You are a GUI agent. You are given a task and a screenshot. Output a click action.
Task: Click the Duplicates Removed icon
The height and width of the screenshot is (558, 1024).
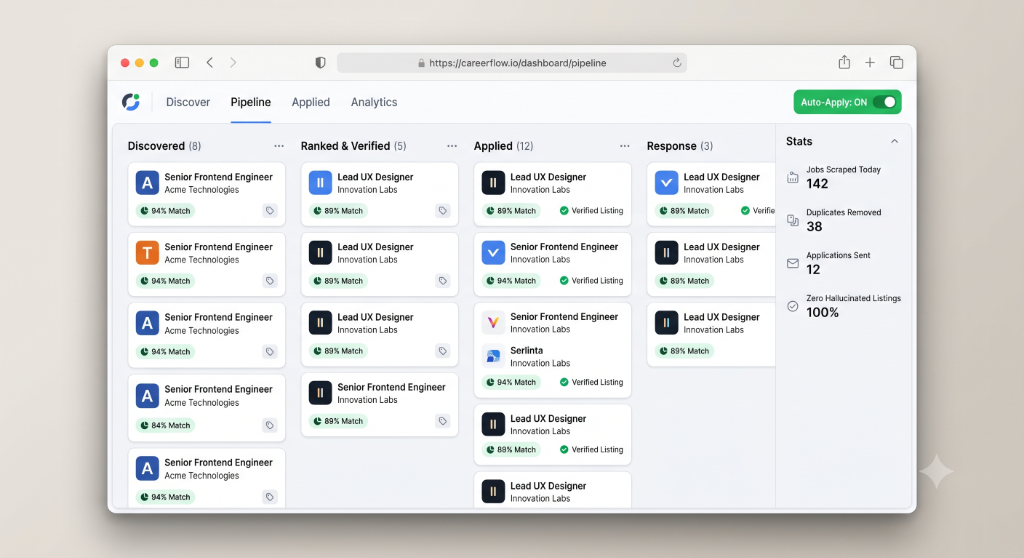coord(793,220)
